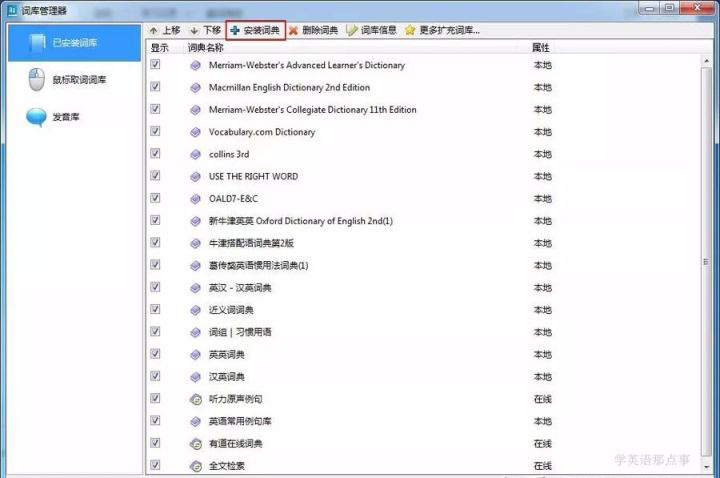Click the 词典名称 column header
Viewport: 720px width, 478px height.
click(x=205, y=48)
